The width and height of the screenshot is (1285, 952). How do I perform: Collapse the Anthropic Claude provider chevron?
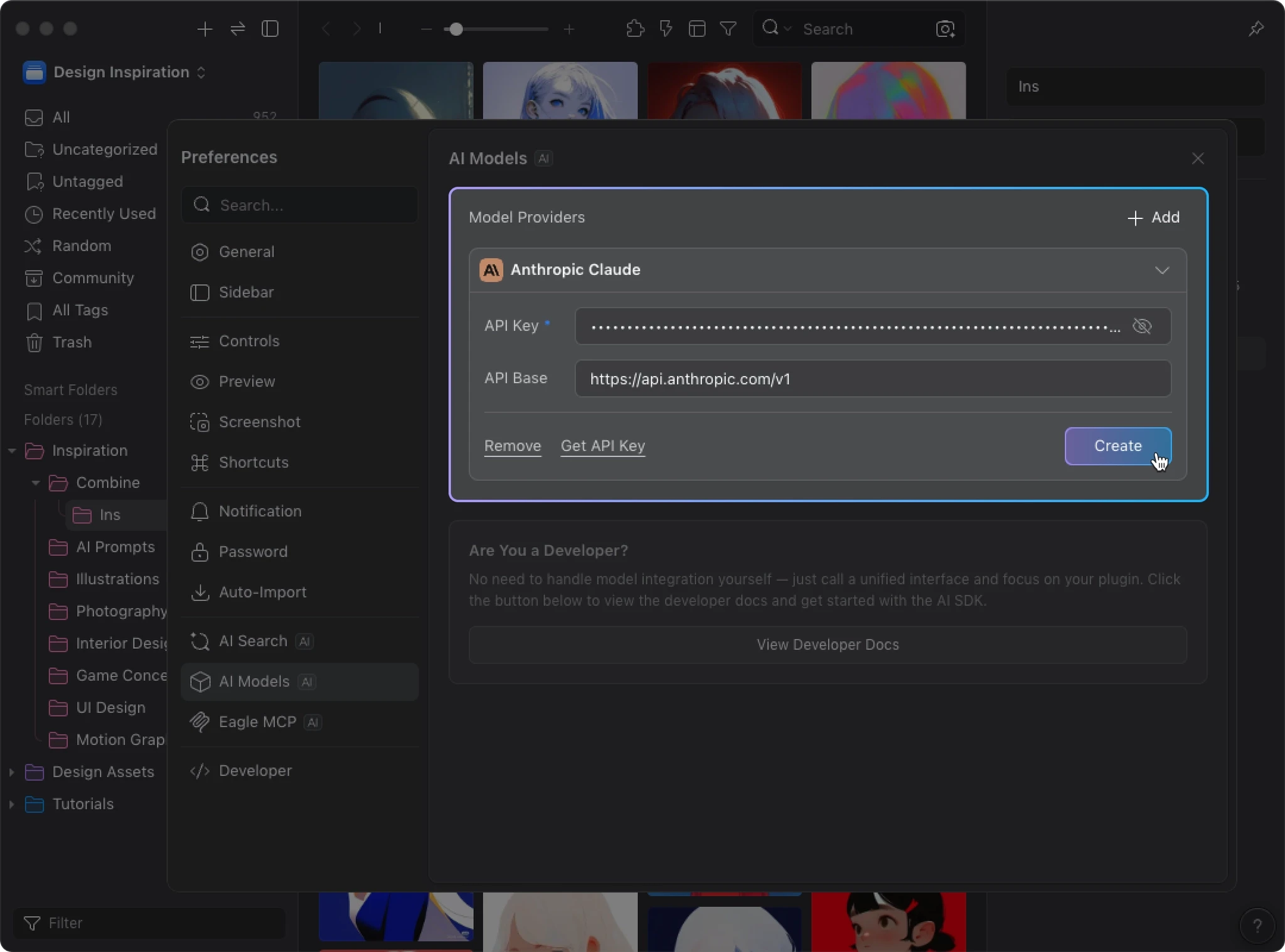[x=1161, y=270]
